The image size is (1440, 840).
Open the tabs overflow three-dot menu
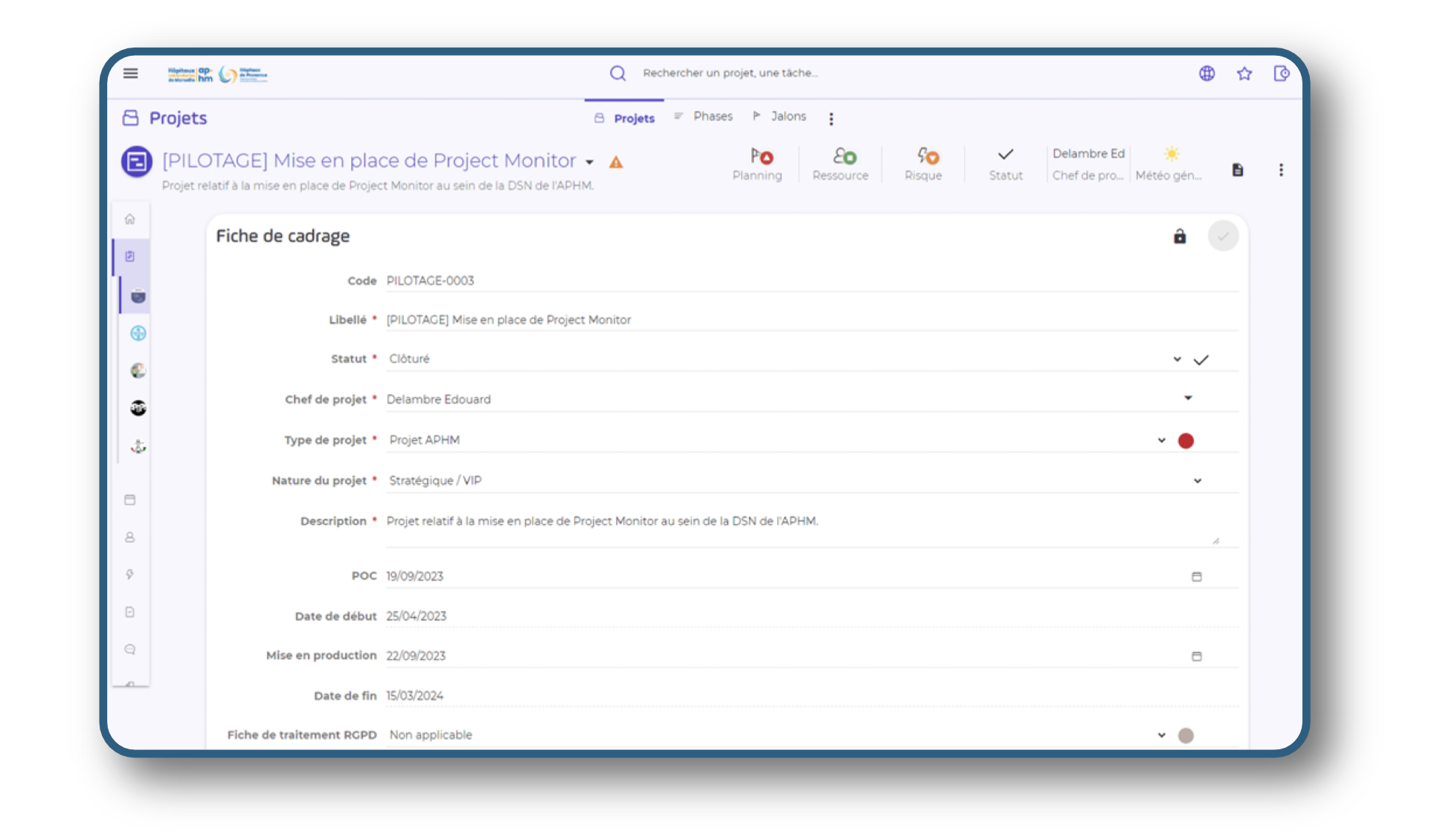[831, 118]
